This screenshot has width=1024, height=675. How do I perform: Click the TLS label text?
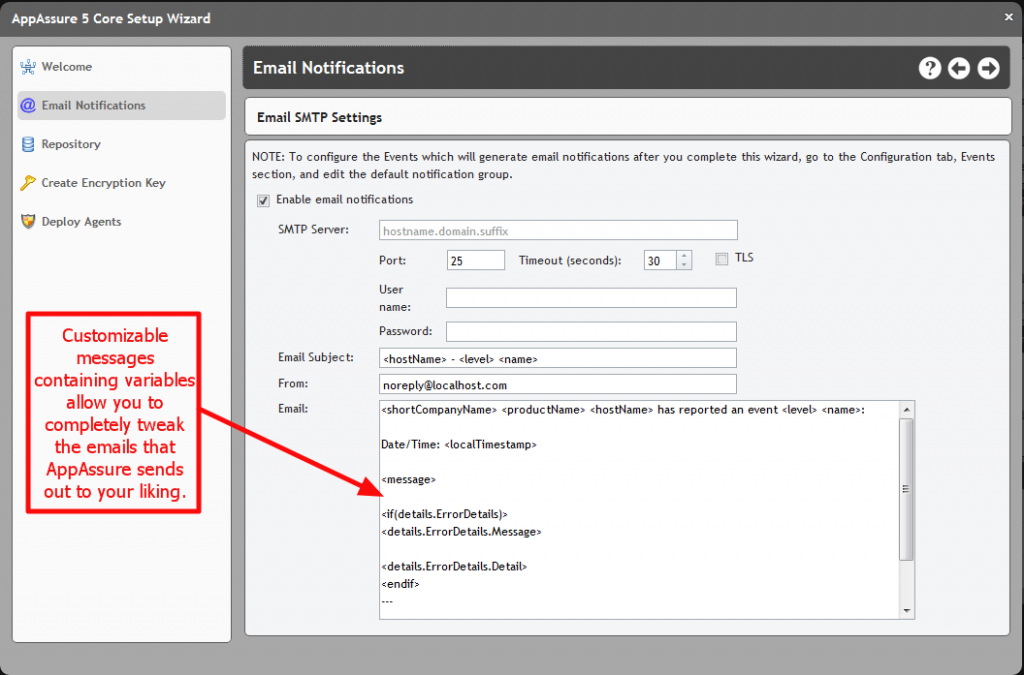pos(744,258)
